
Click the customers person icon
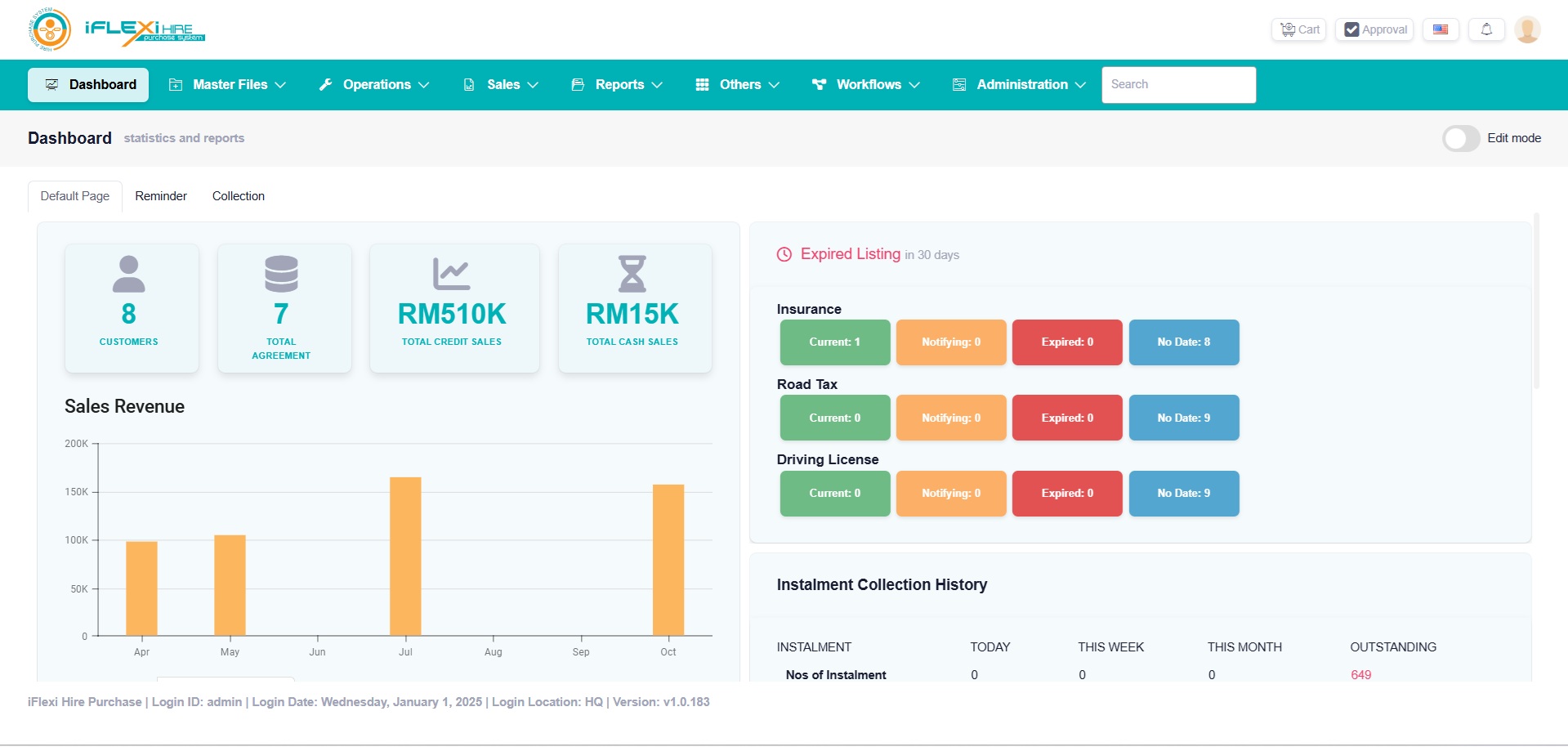tap(128, 275)
